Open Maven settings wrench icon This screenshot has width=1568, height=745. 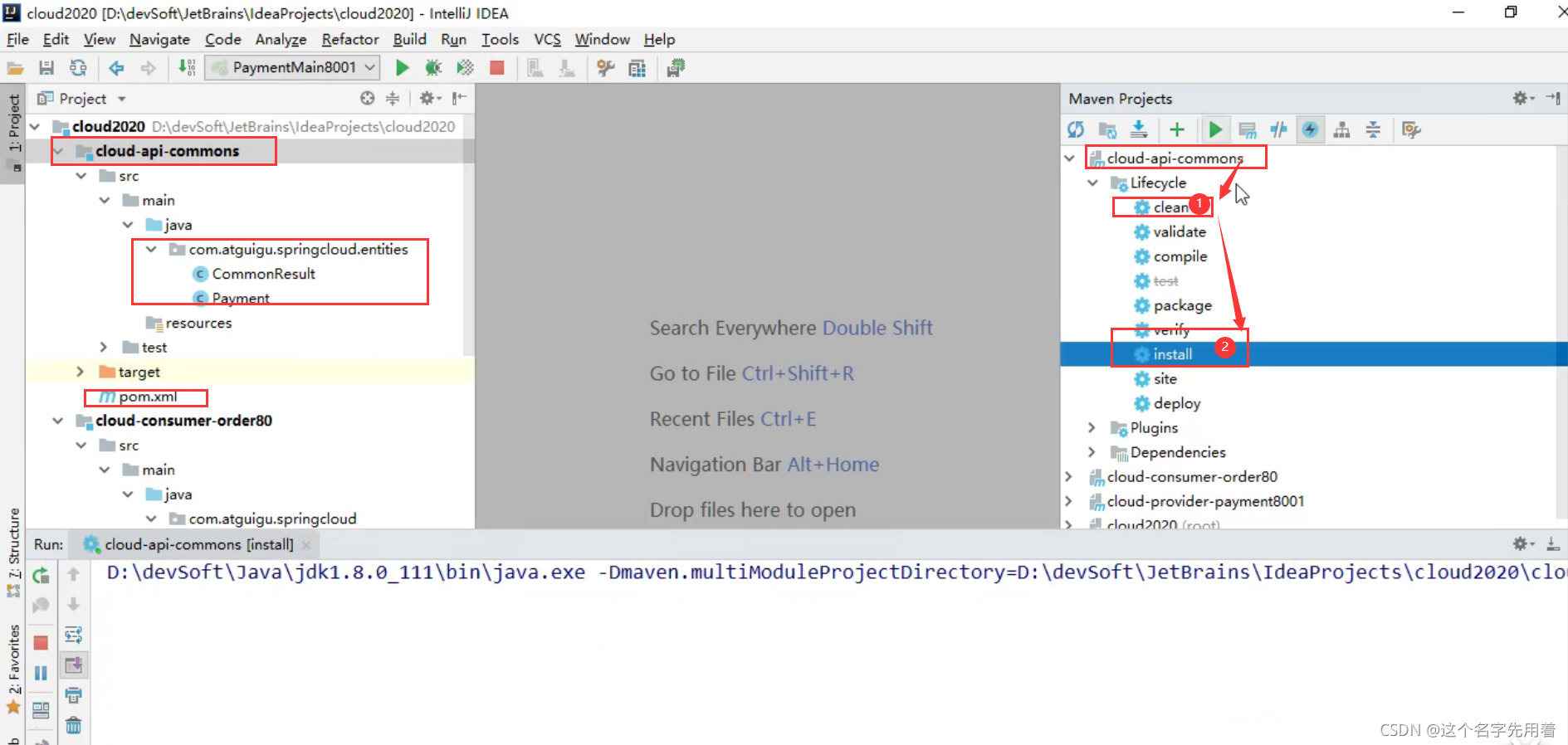pyautogui.click(x=1411, y=129)
